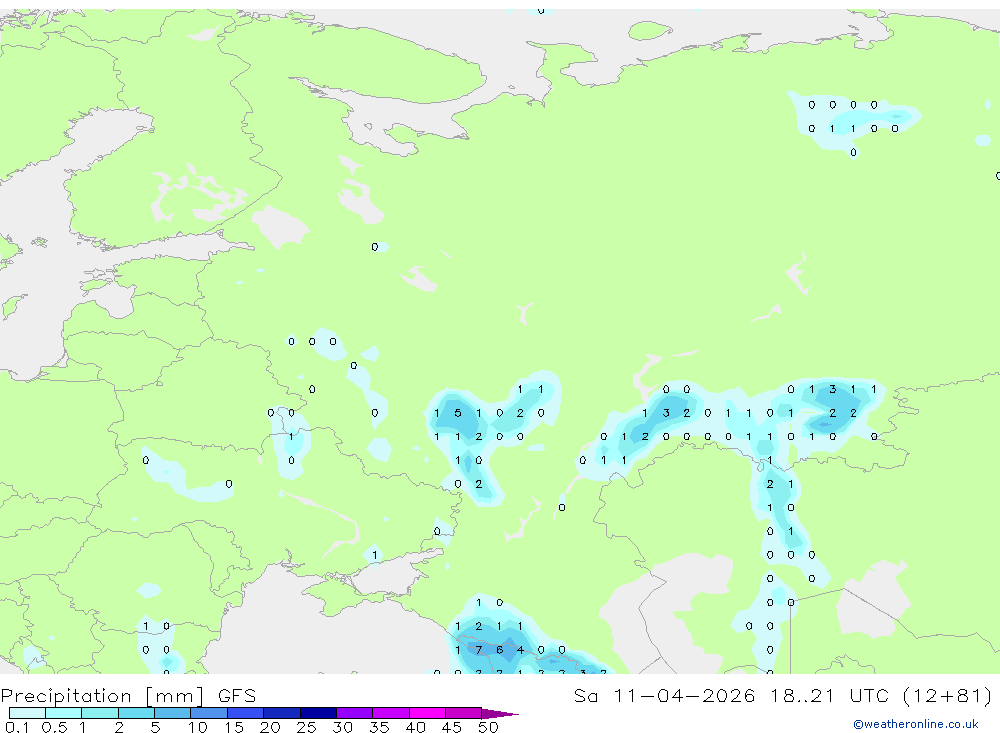Click the legend scale label "50"
This screenshot has height=733, width=1000.
pos(488,727)
